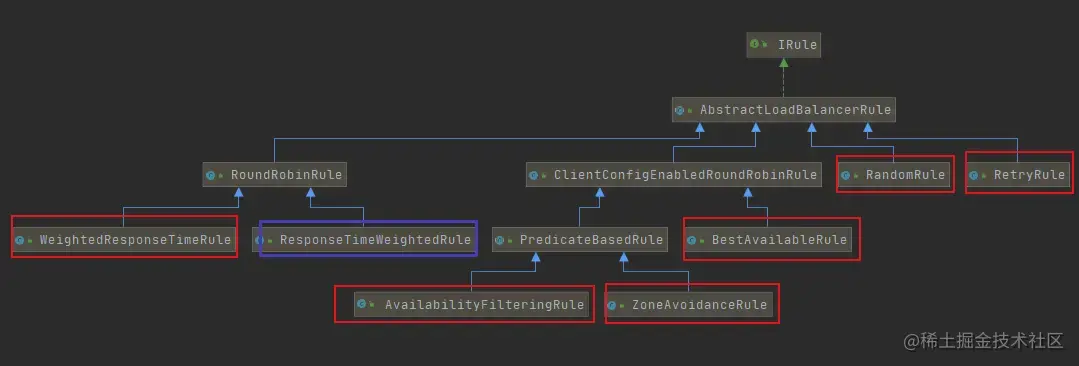The image size is (1079, 366).
Task: Select the ResponseTimeWeightedRule node
Action: (x=364, y=239)
